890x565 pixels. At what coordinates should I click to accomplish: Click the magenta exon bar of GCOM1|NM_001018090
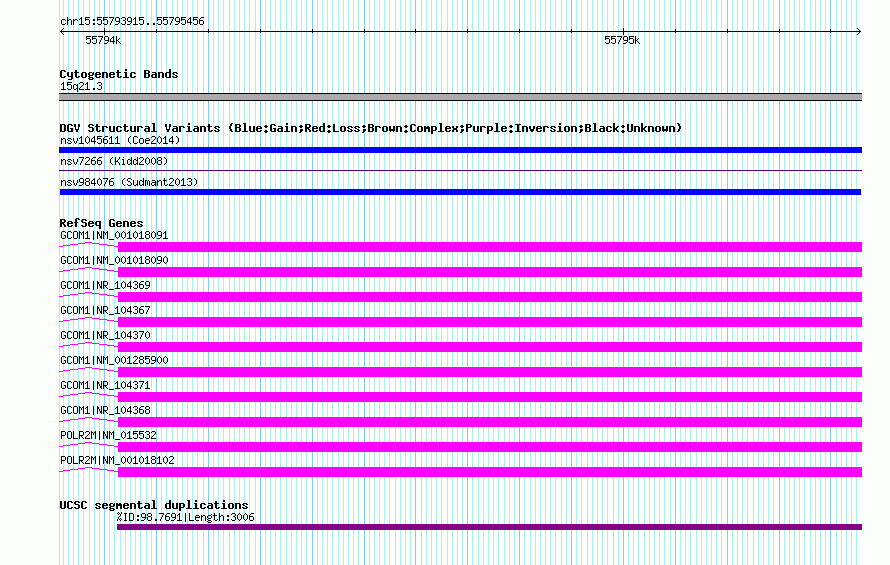pyautogui.click(x=490, y=272)
